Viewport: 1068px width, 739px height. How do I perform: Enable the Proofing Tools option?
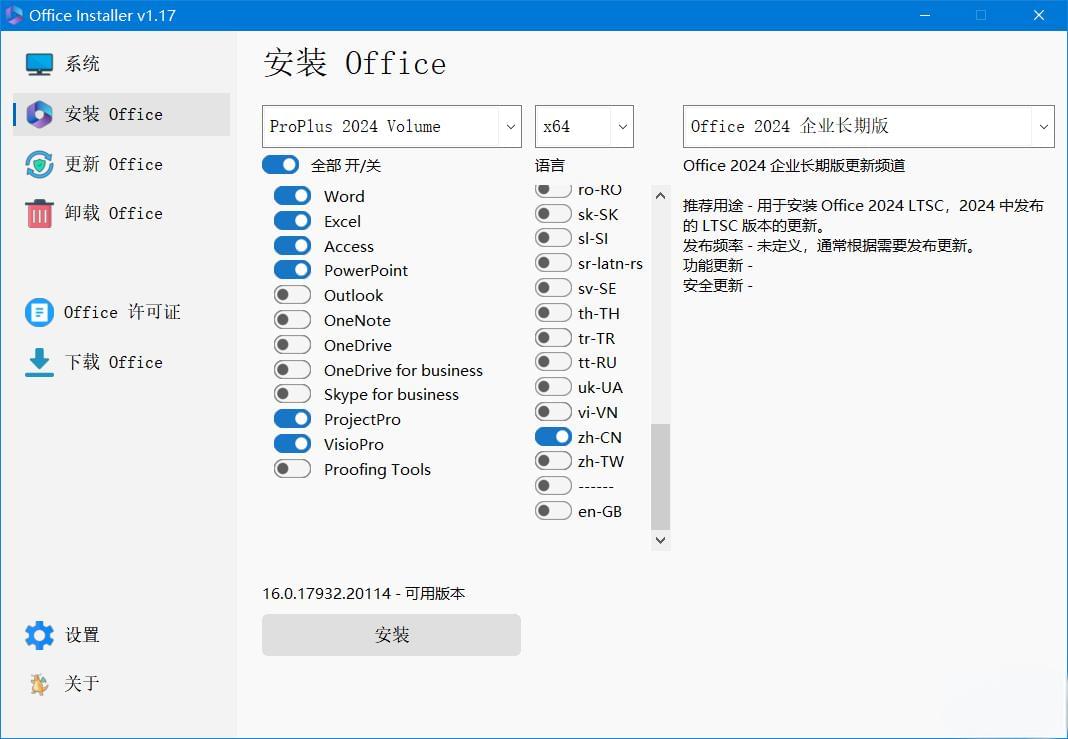tap(292, 468)
